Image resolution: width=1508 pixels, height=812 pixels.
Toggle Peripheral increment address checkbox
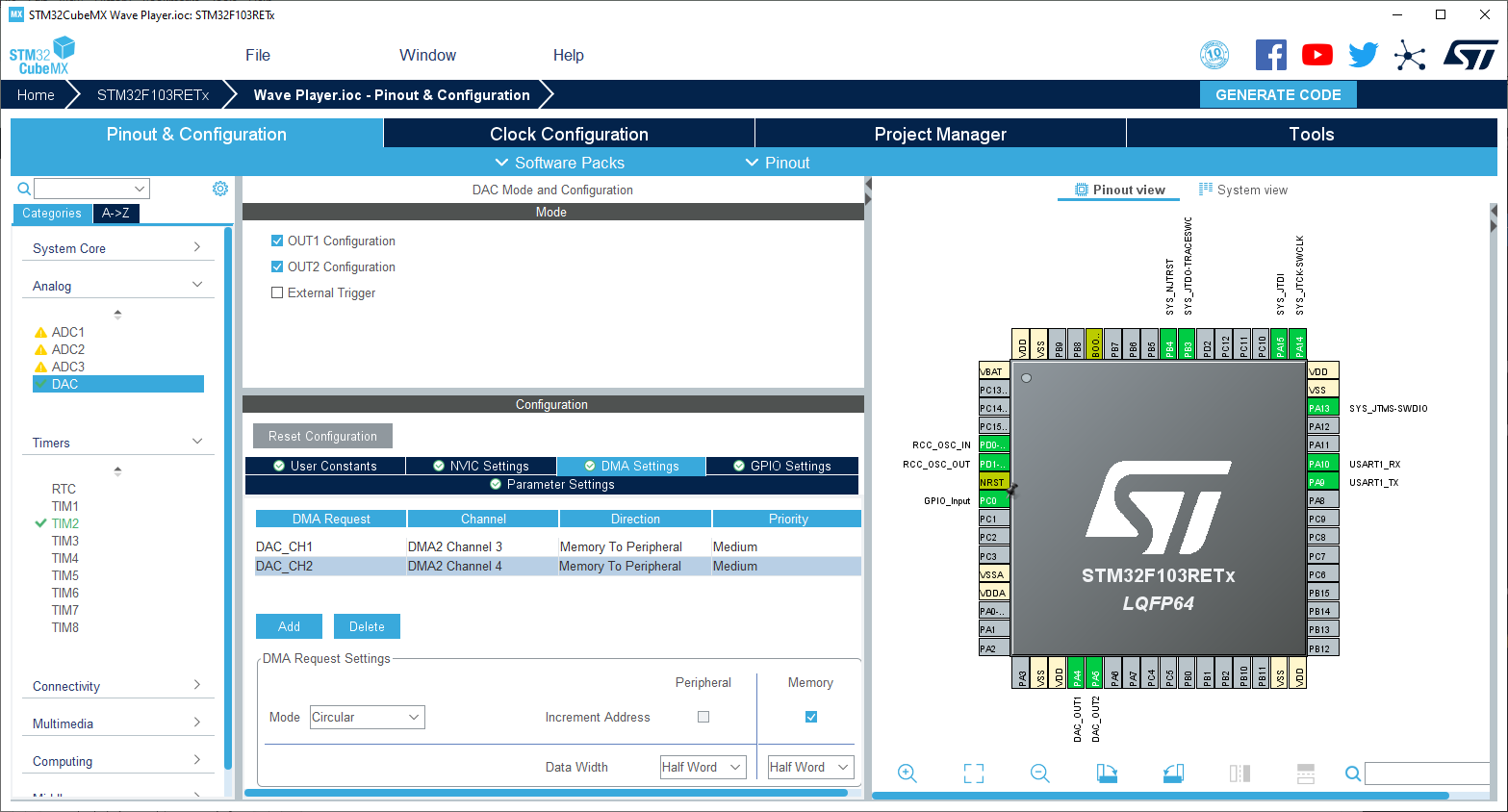coord(703,717)
